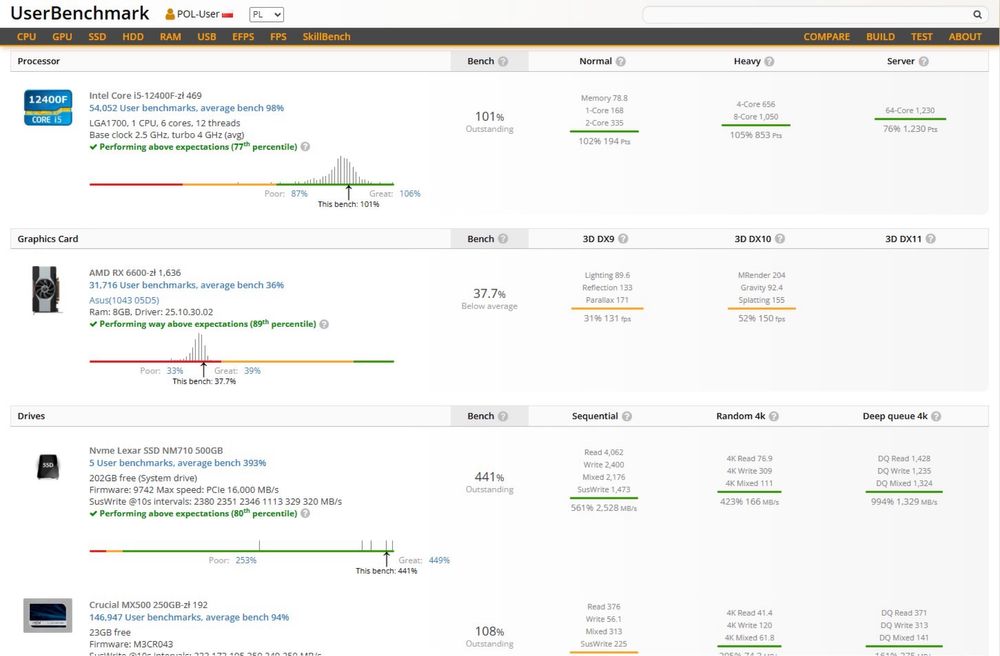
Task: Open the GPU menu item
Action: (62, 36)
